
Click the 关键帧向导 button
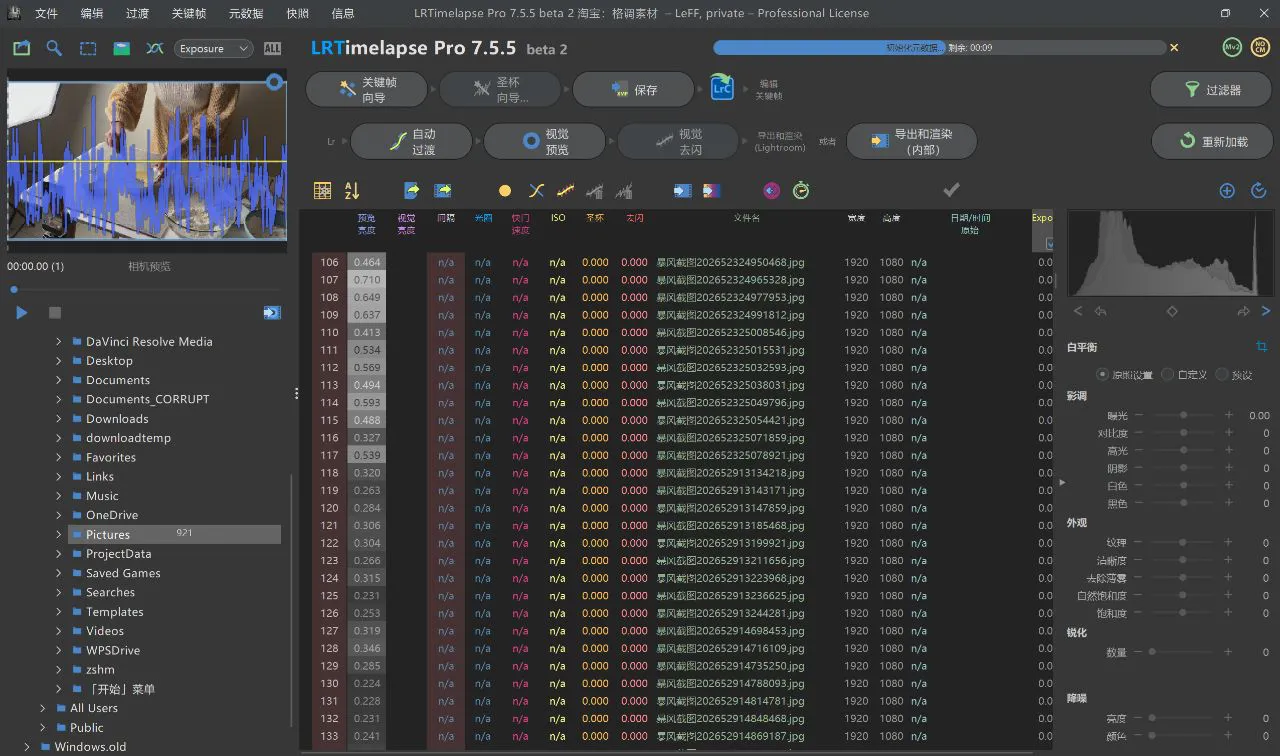369,89
